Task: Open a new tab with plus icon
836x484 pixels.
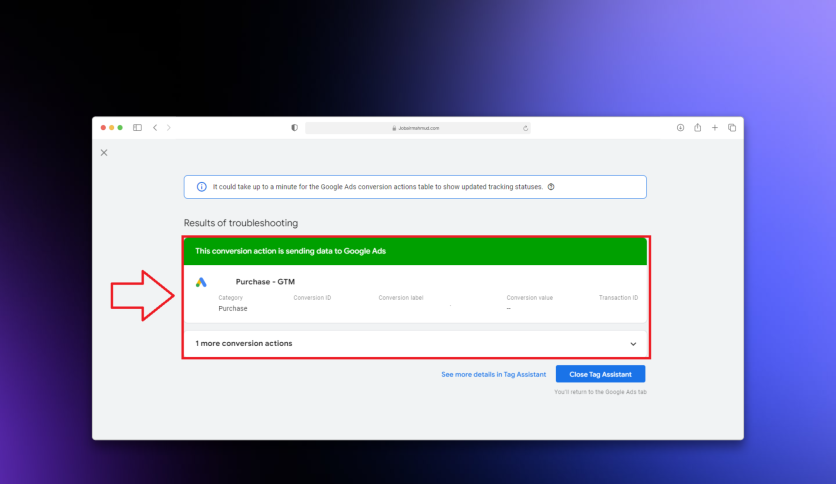Action: tap(714, 127)
